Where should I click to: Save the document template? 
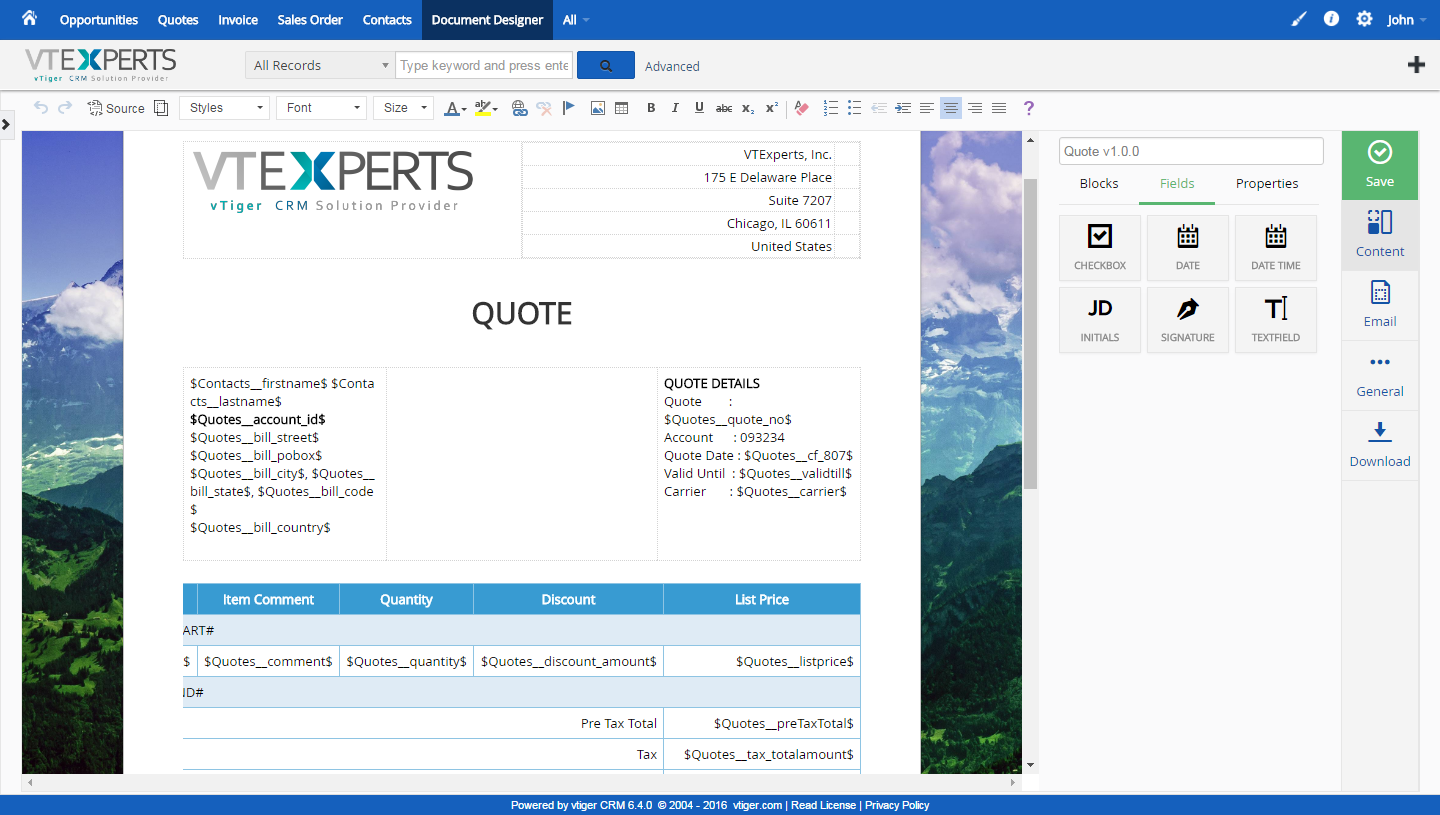(1380, 165)
